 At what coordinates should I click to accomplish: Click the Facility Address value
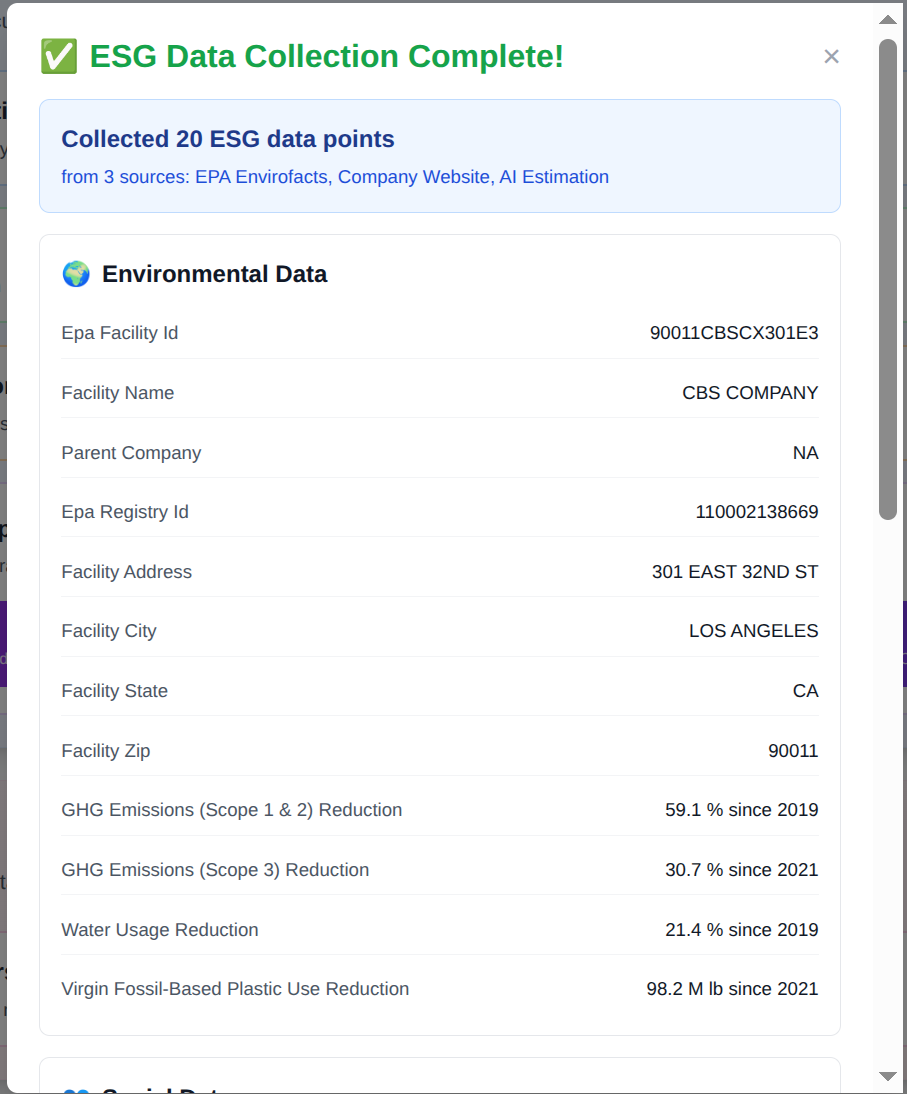[x=735, y=572]
